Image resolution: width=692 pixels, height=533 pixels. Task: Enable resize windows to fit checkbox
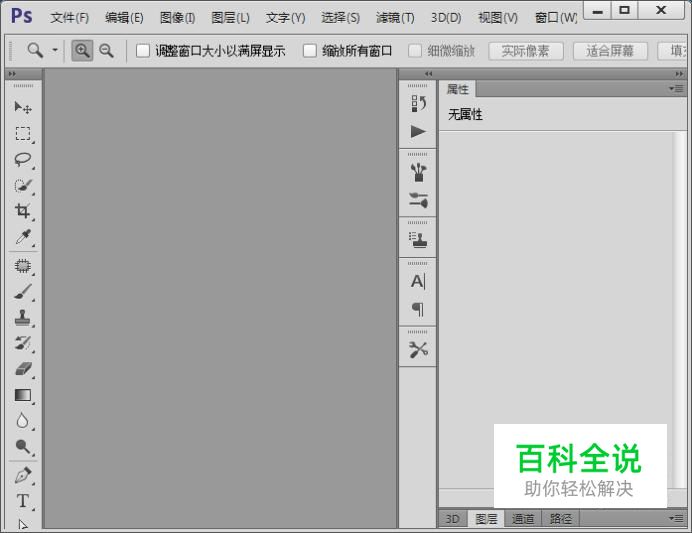click(x=143, y=51)
